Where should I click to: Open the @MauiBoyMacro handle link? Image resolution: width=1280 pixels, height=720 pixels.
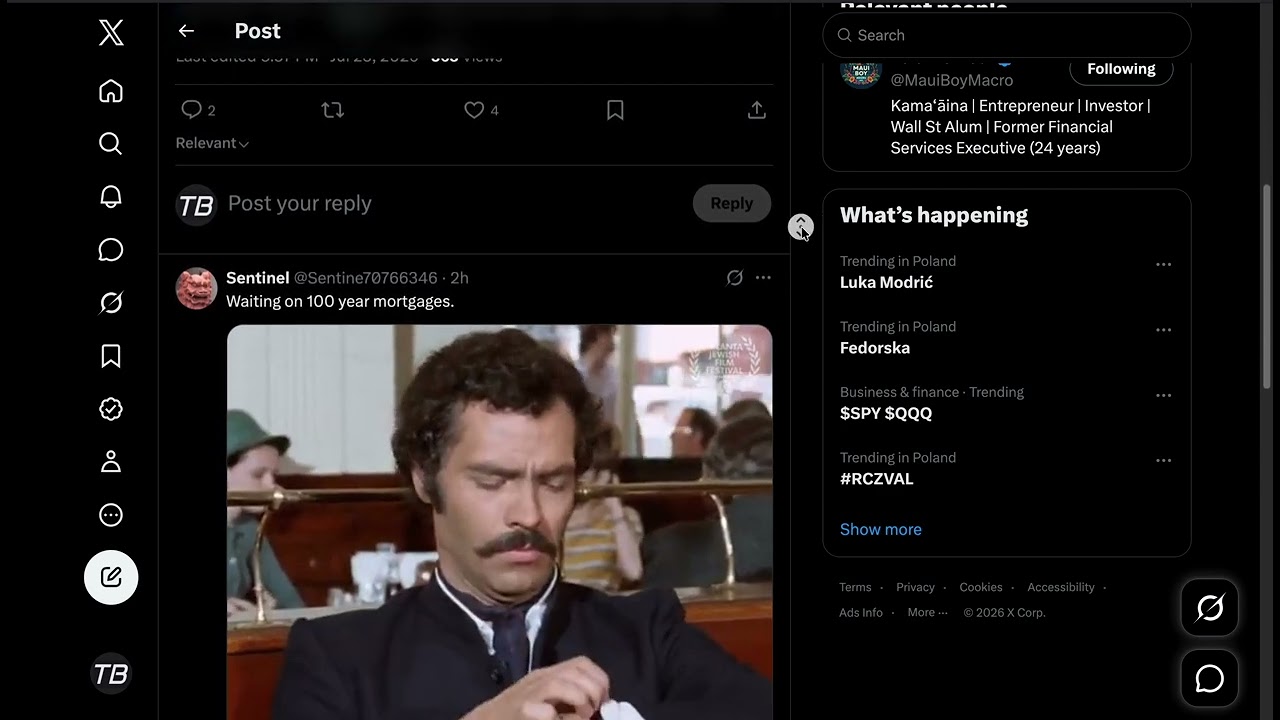[x=952, y=80]
